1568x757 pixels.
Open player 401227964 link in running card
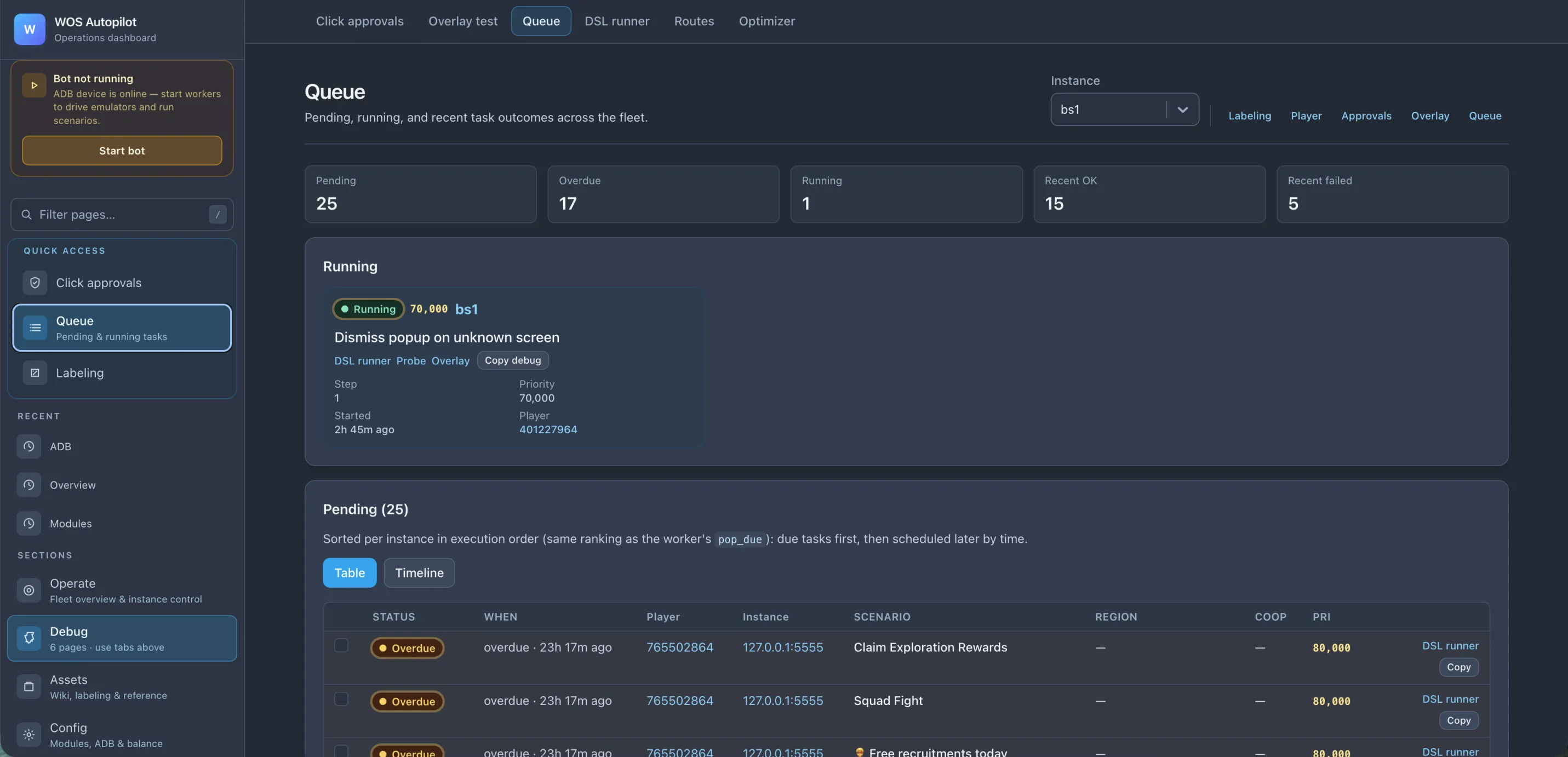coord(548,429)
